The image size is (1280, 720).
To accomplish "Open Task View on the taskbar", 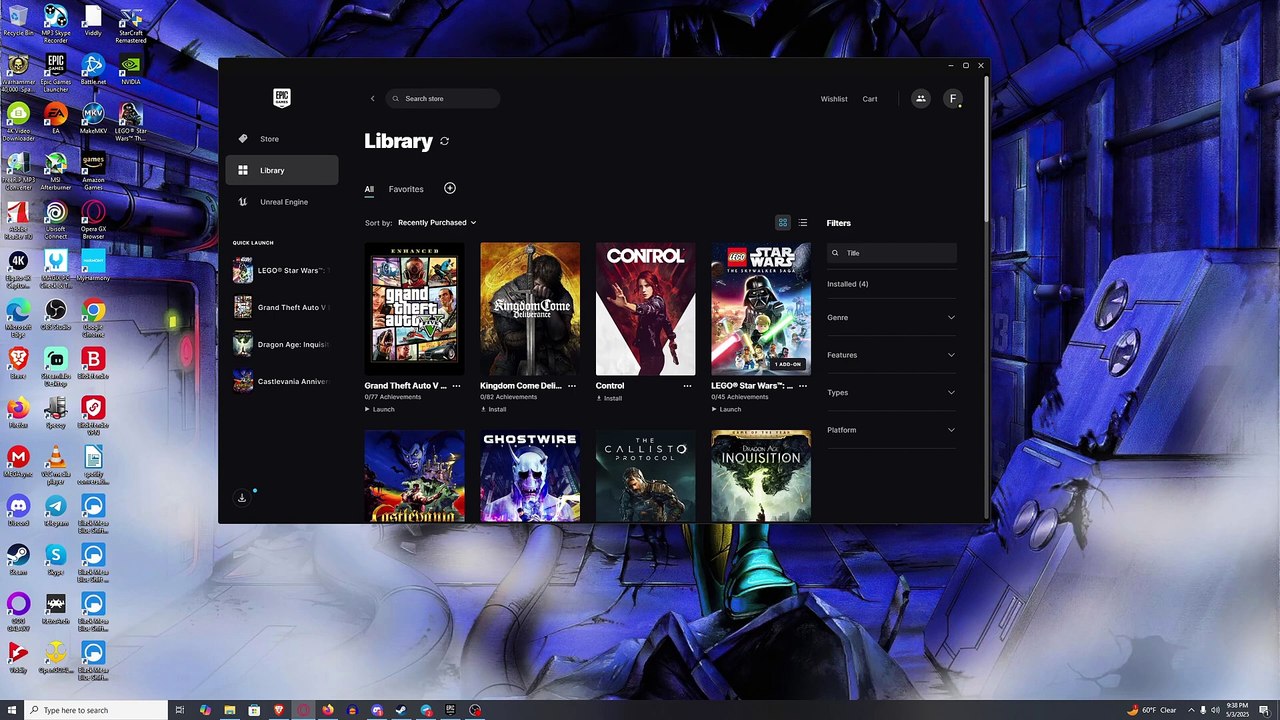I will coord(180,710).
